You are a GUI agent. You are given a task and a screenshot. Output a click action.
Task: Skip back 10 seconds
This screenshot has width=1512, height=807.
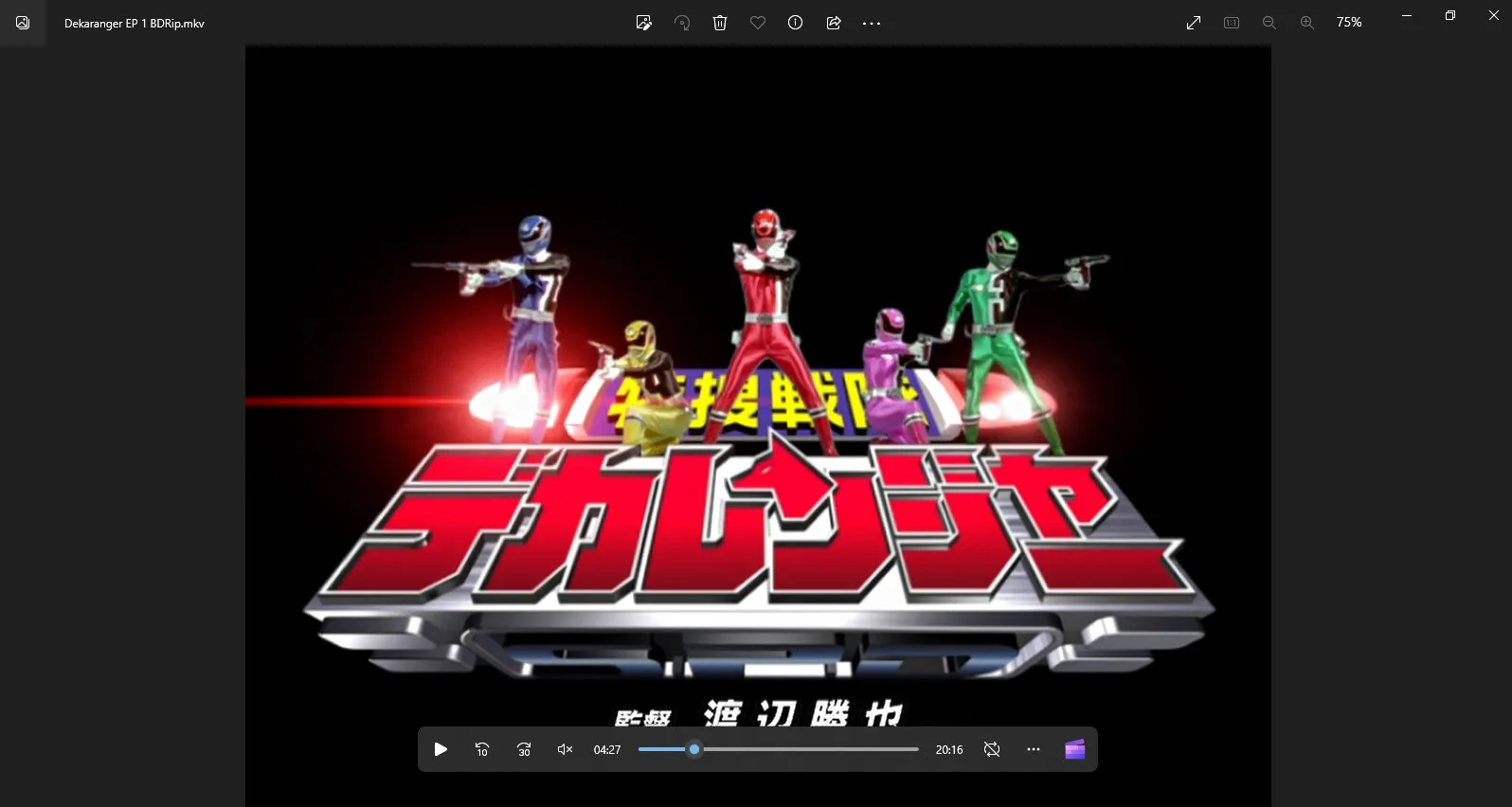(x=482, y=749)
